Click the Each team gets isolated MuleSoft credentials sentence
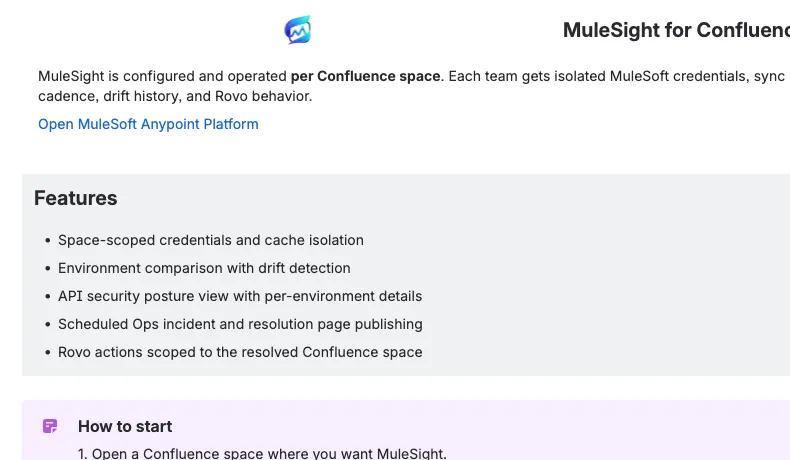This screenshot has width=790, height=460. tap(610, 76)
